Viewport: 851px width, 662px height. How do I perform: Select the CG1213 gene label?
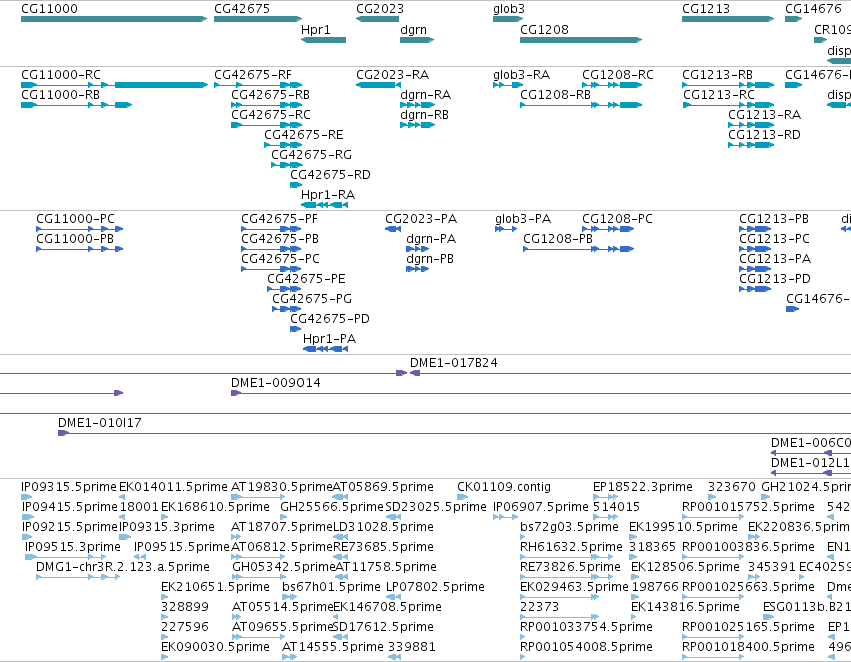click(x=706, y=9)
